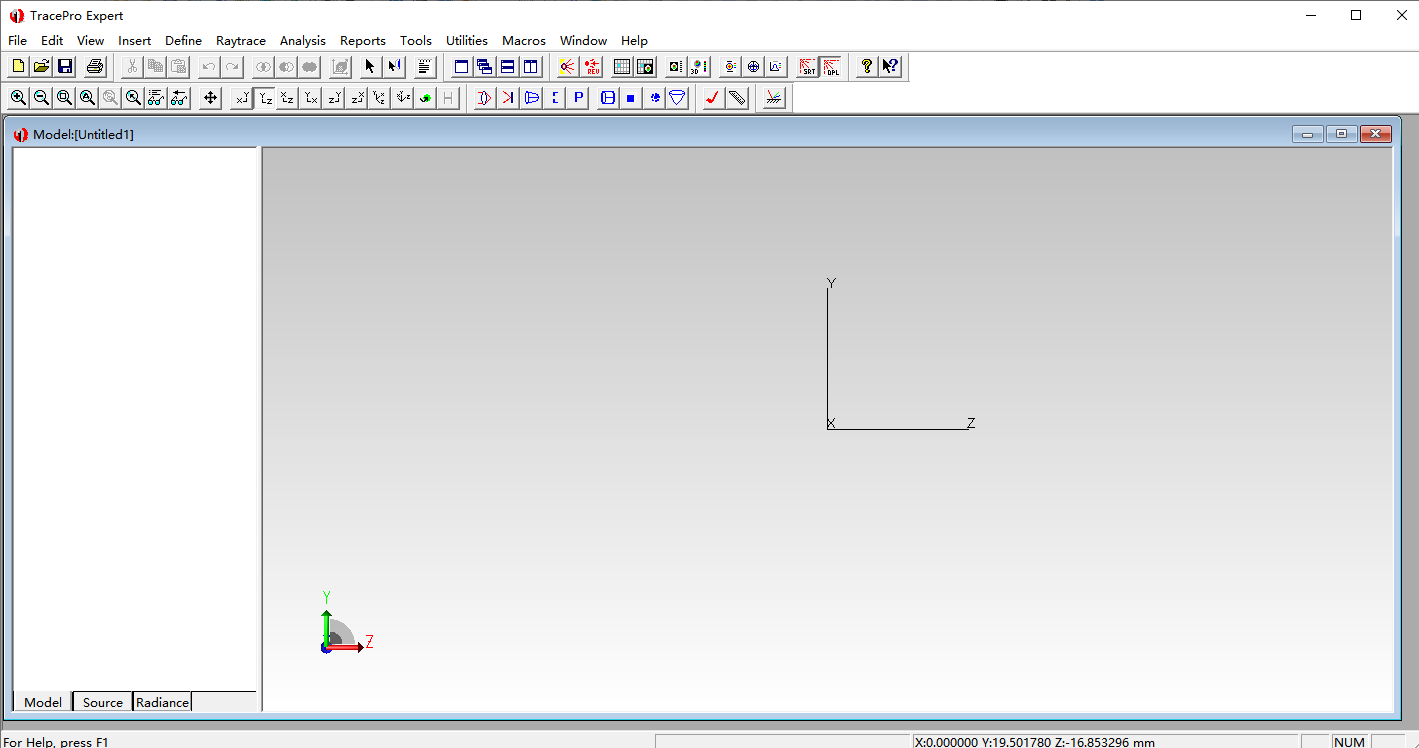The width and height of the screenshot is (1419, 748).
Task: Switch to the Source tab
Action: tap(103, 702)
